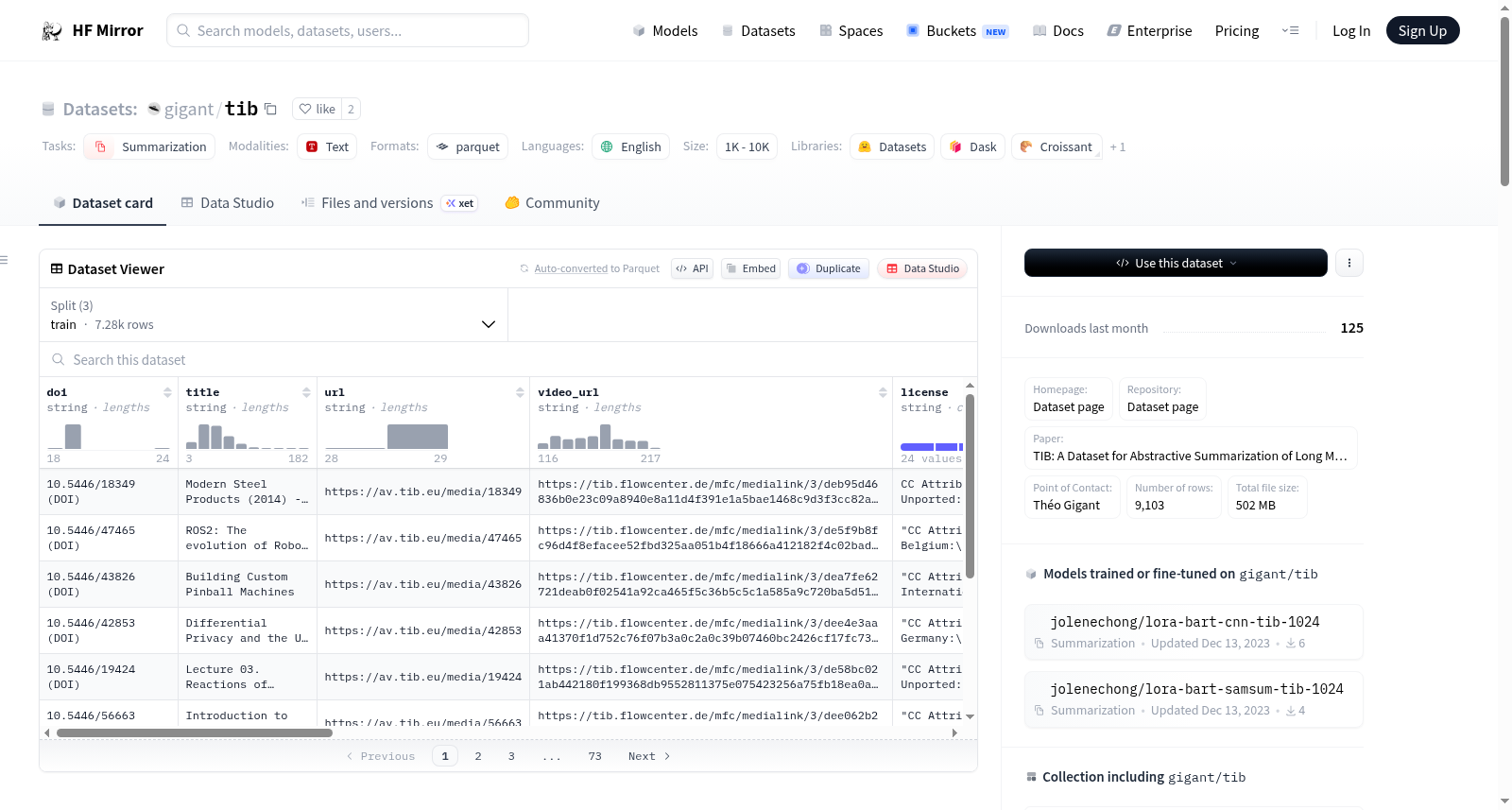
Task: Open the left sidebar toggle icon
Action: (4, 260)
